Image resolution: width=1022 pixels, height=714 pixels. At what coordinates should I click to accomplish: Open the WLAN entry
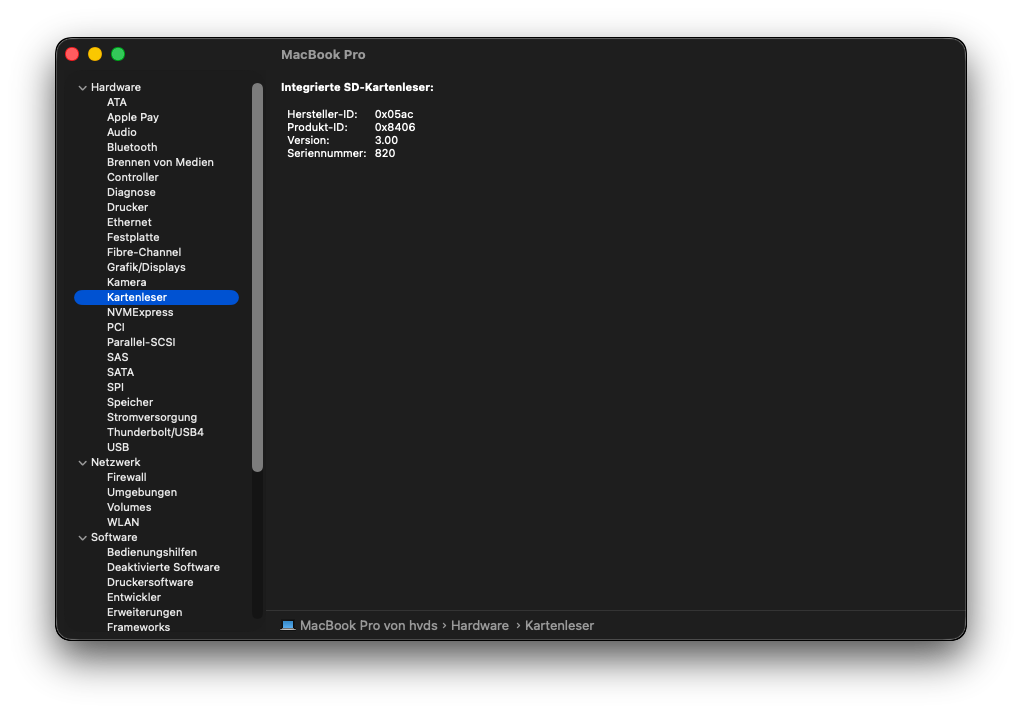(x=123, y=522)
